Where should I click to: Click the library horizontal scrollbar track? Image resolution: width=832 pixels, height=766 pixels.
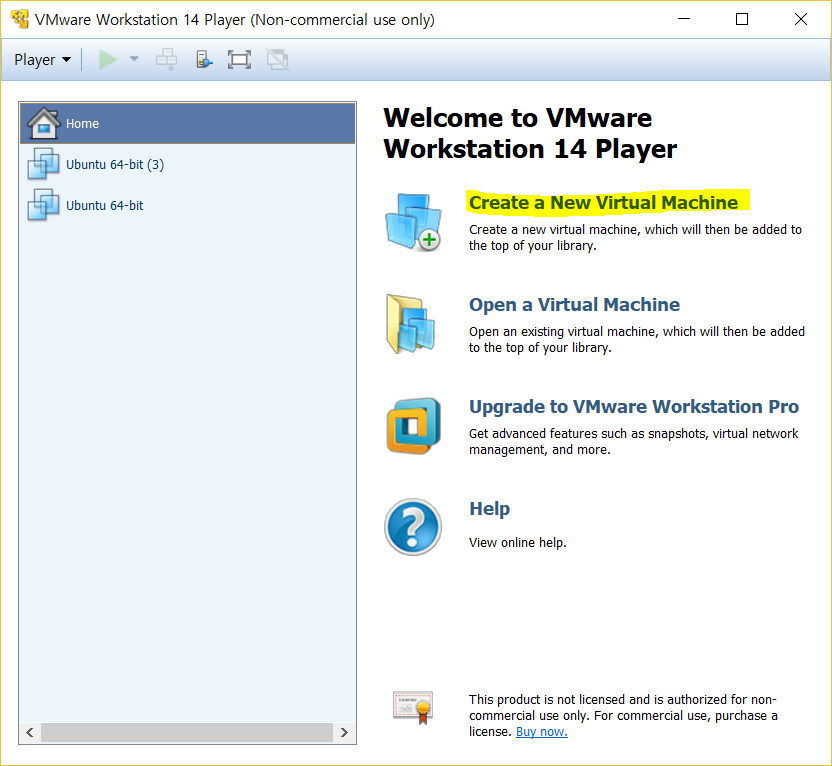(187, 733)
